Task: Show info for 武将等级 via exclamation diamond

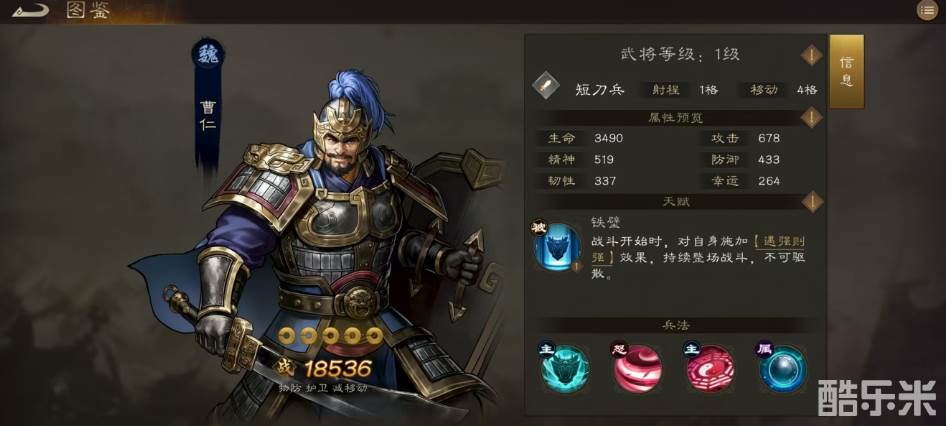Action: click(x=811, y=55)
